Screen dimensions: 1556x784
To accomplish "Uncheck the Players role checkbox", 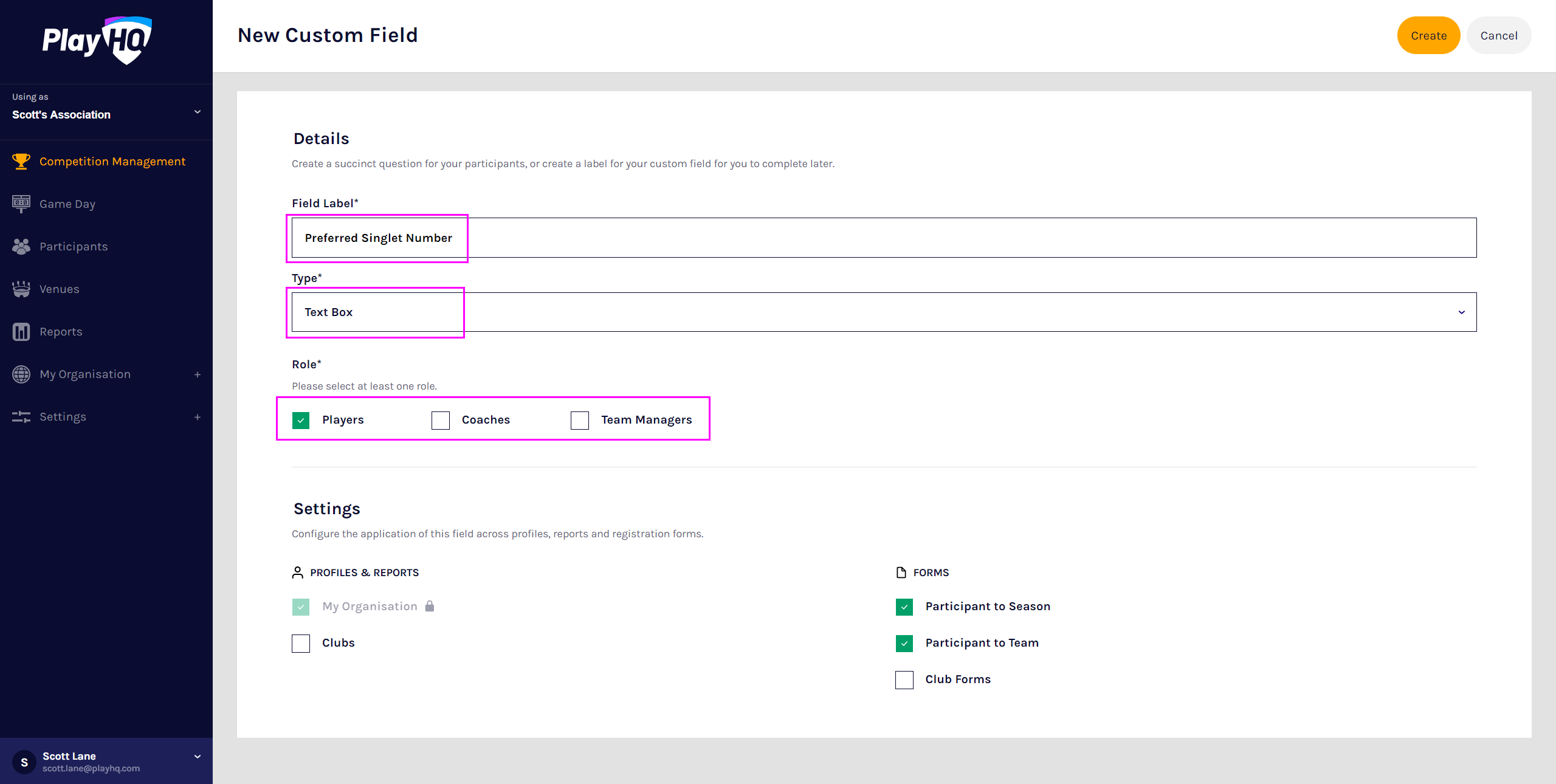I will click(301, 420).
